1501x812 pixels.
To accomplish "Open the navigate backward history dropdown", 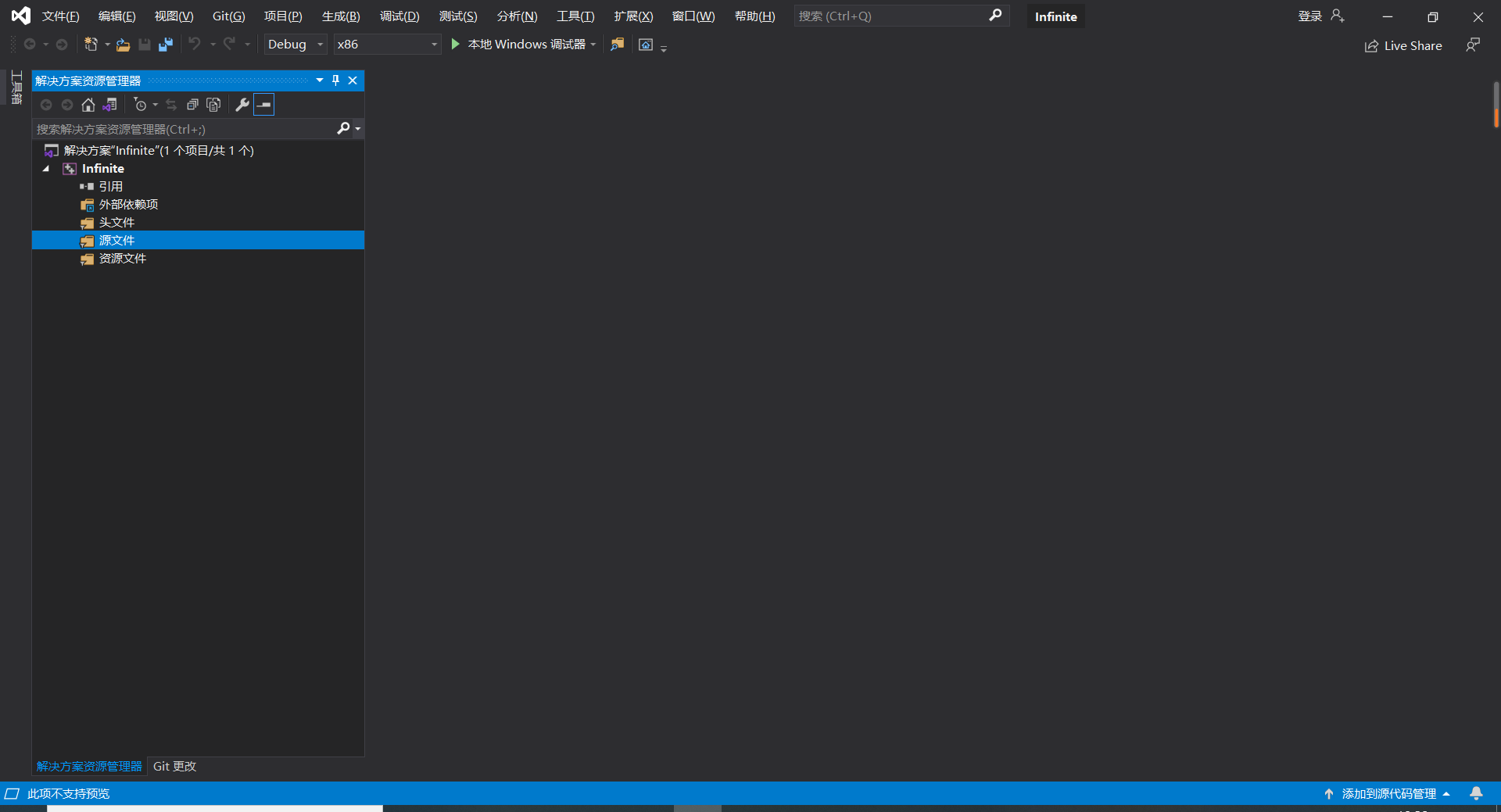I will point(45,45).
